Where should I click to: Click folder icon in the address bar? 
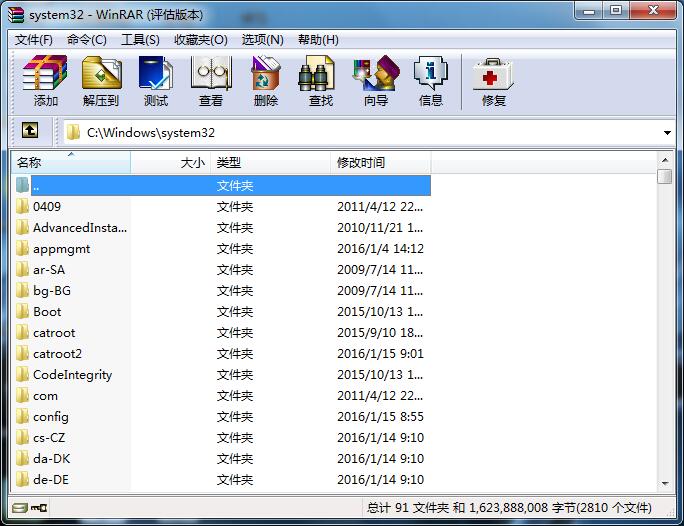tap(73, 132)
